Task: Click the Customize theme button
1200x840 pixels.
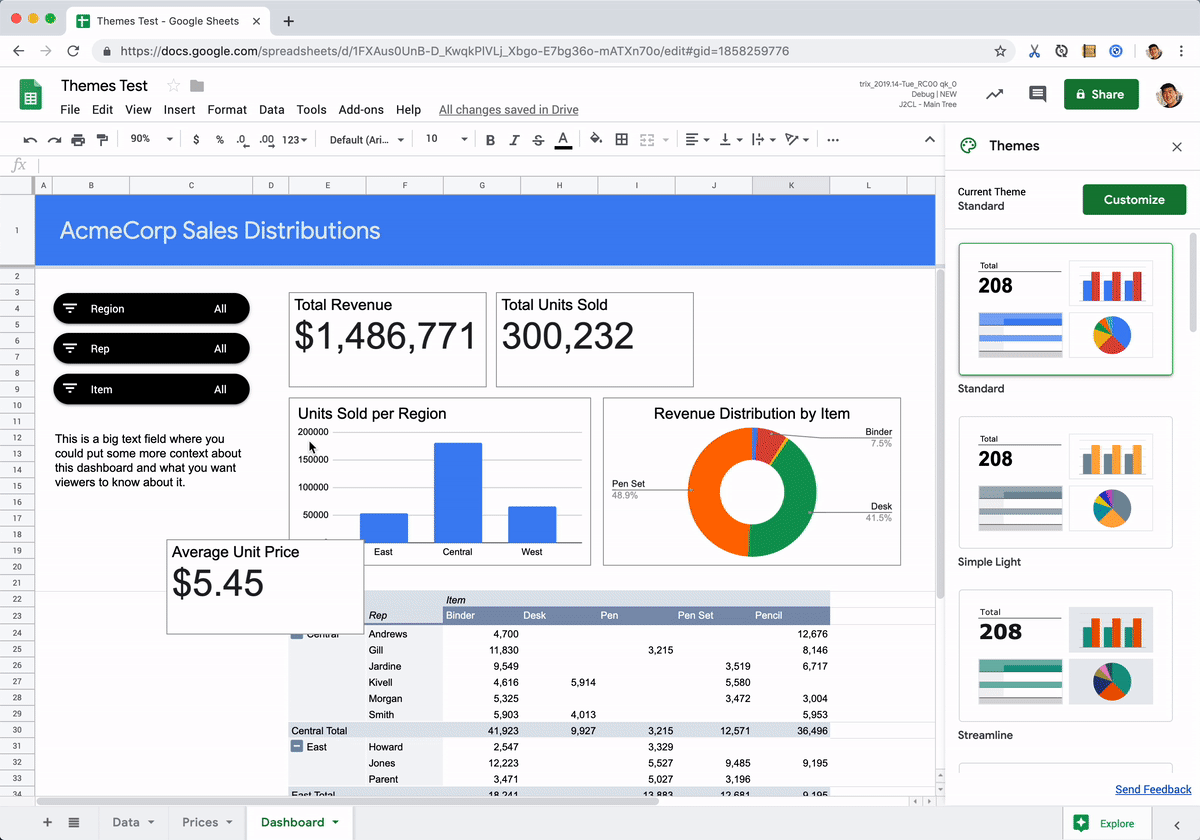Action: click(x=1134, y=199)
